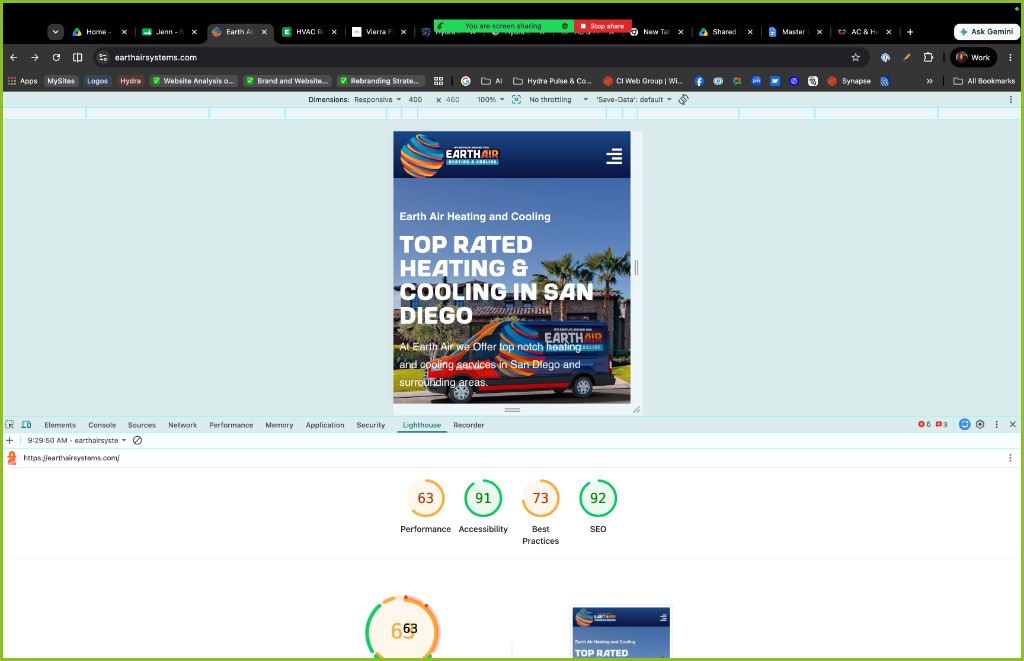Image resolution: width=1024 pixels, height=661 pixels.
Task: Click the rotate viewport icon
Action: tap(683, 100)
